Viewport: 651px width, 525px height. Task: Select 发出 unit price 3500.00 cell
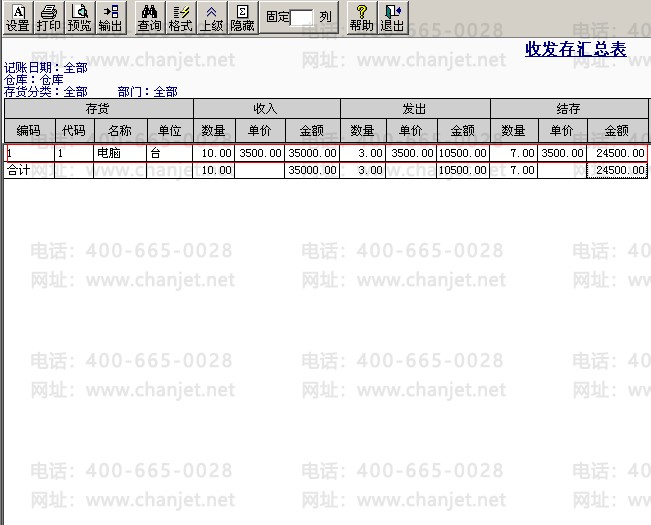pos(411,153)
